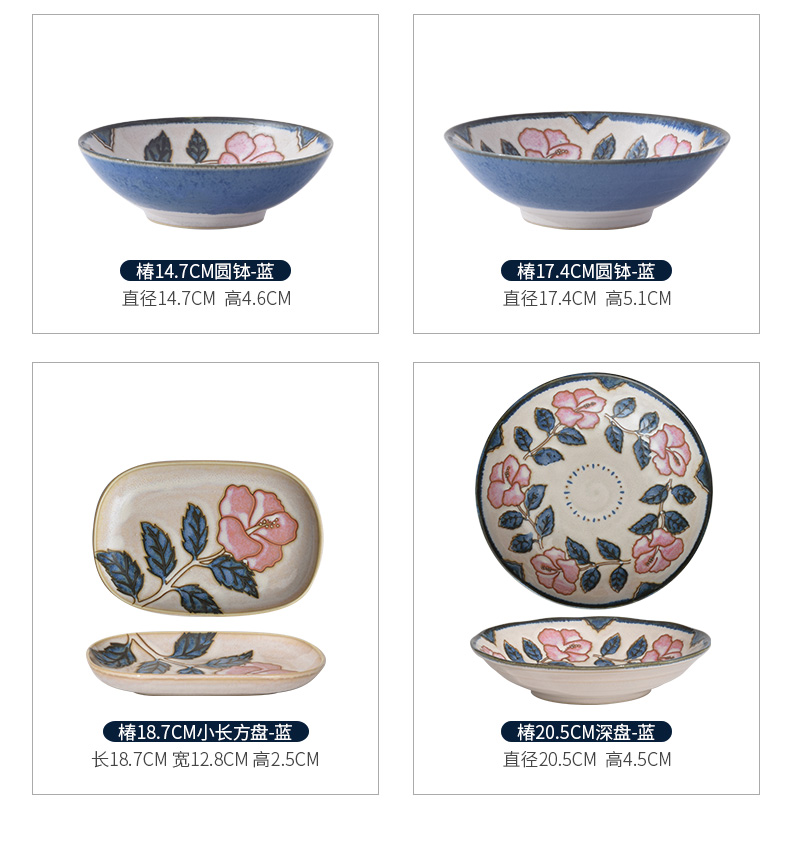Click dimensions text 直径20.5CM 高4.5CM
The image size is (790, 843).
tap(587, 759)
